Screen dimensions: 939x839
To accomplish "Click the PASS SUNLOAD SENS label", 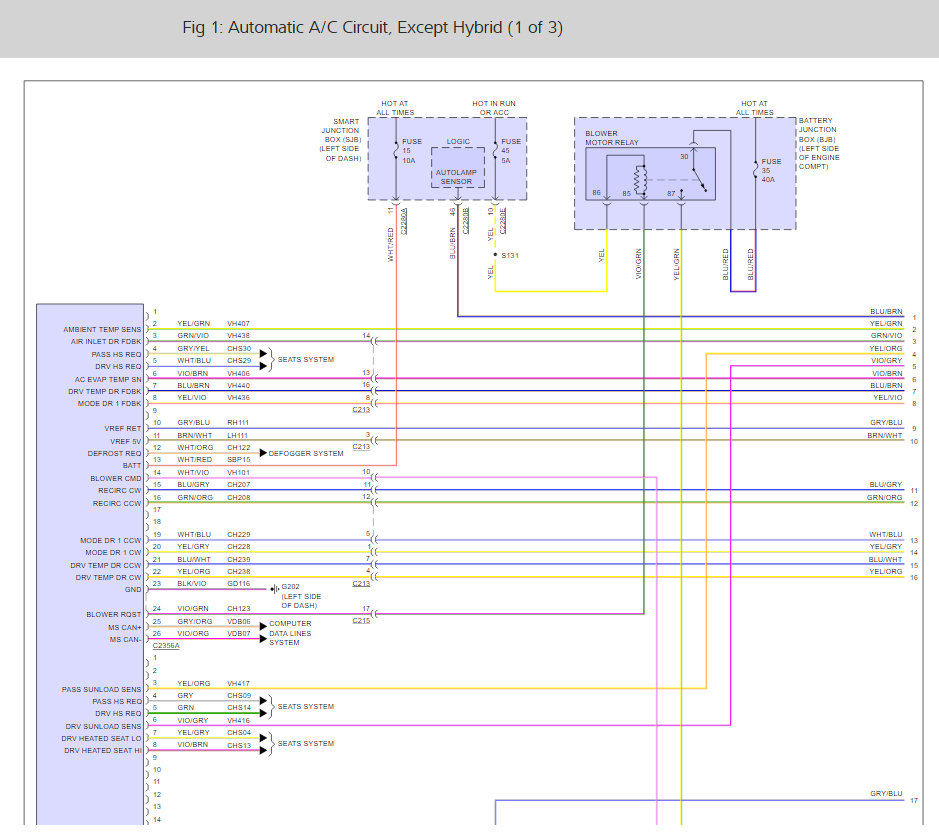I will [101, 689].
